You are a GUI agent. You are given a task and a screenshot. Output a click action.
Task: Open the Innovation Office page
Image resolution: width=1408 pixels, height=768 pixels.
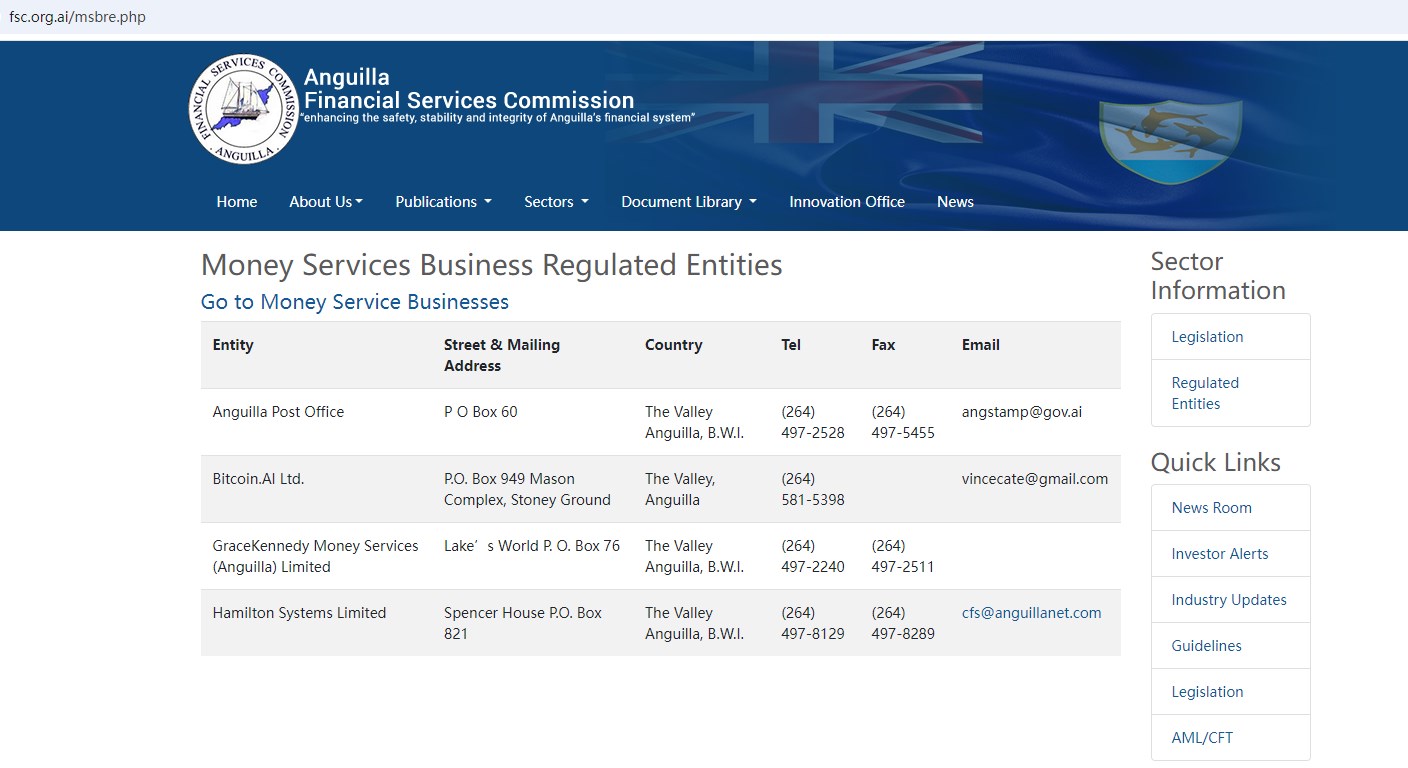point(846,202)
